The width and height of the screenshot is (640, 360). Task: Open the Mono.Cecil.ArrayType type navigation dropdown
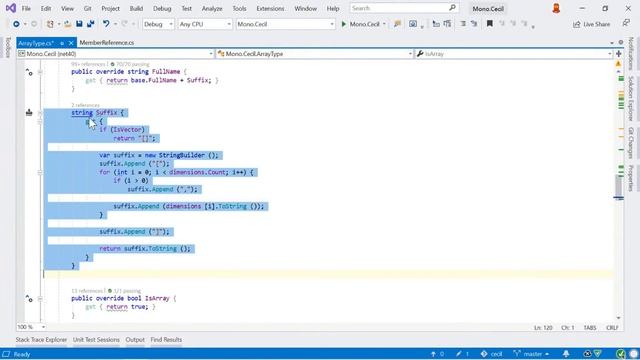click(315, 53)
